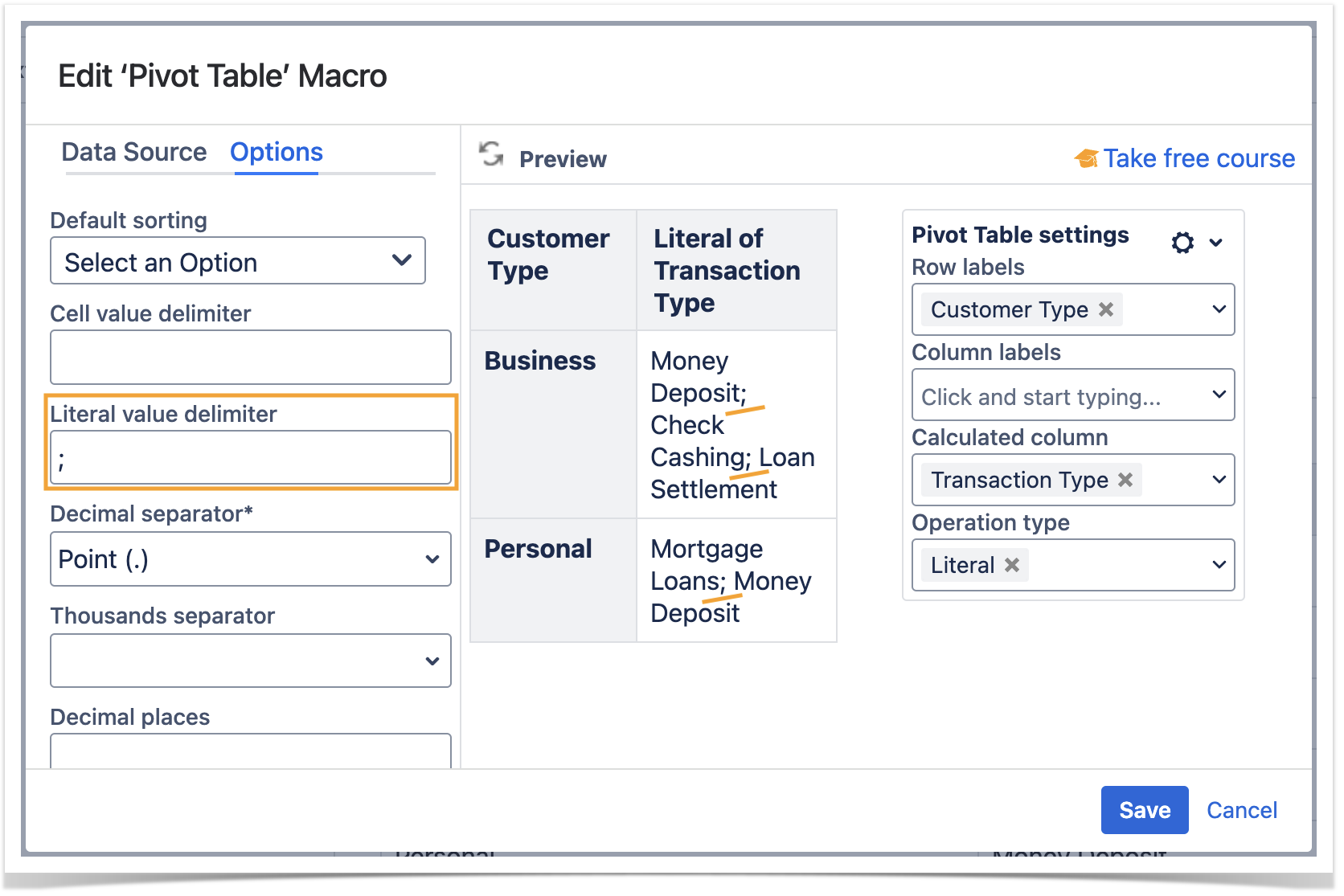Image resolution: width=1344 pixels, height=896 pixels.
Task: Remove Transaction Type tag from Calculated column
Action: [x=1125, y=480]
